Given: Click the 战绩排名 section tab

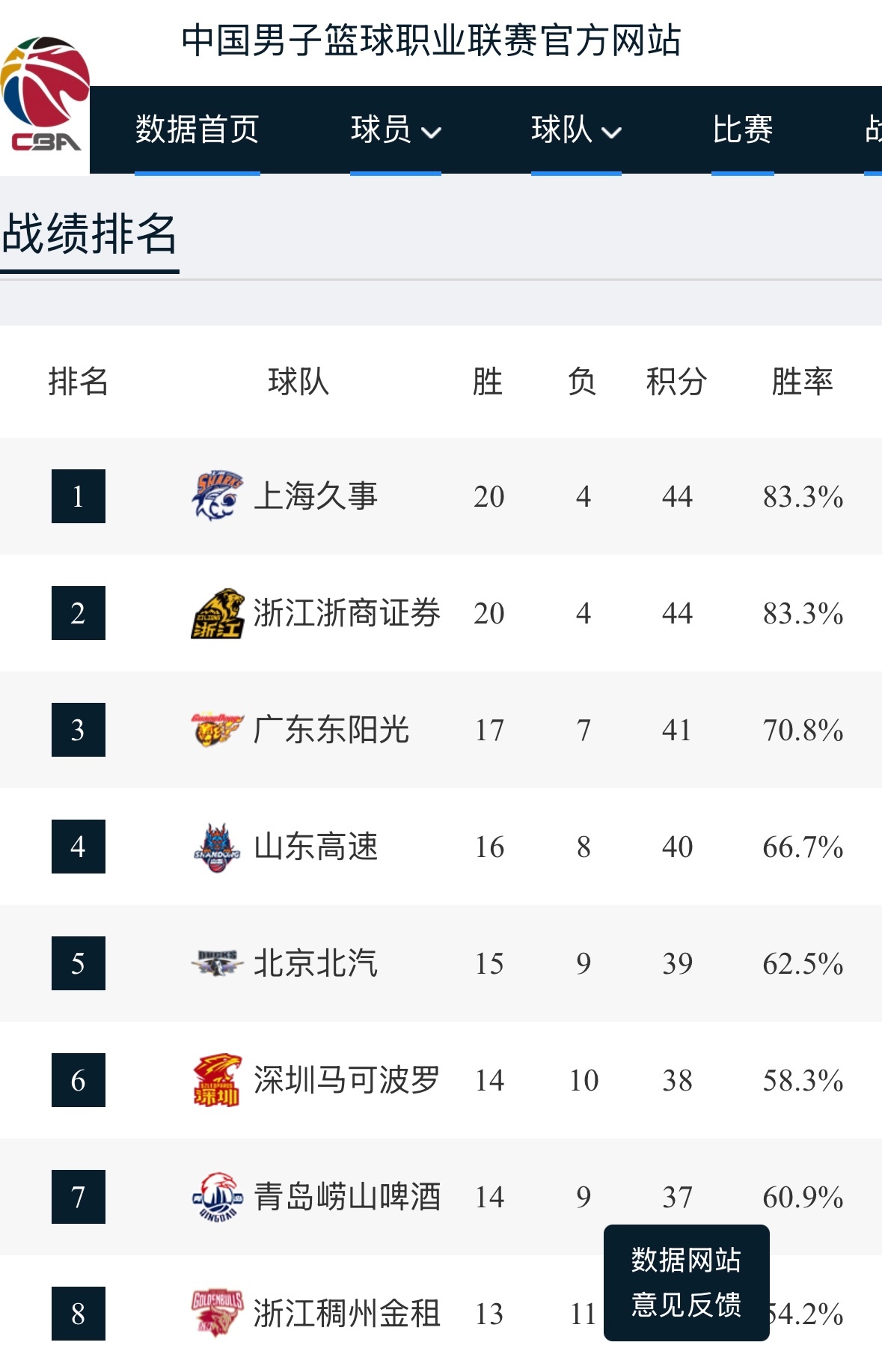Looking at the screenshot, I should pos(88,234).
